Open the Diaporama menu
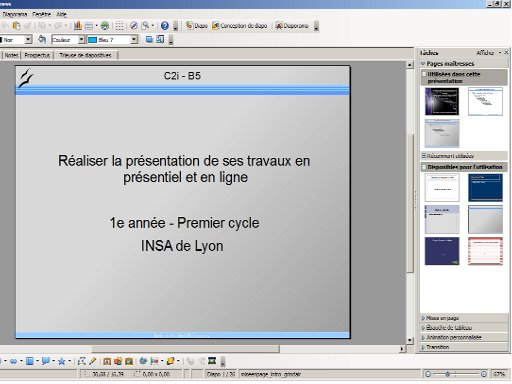This screenshot has width=512, height=384. [15, 14]
